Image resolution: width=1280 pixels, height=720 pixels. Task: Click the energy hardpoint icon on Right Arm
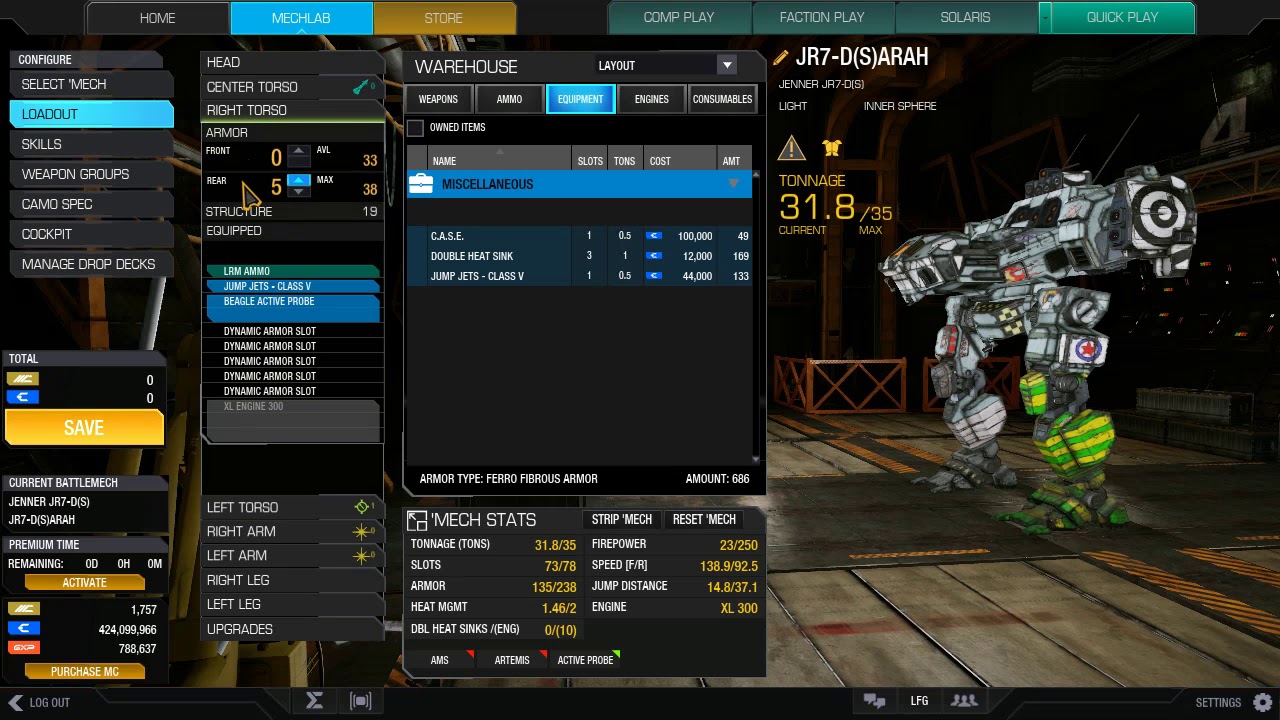[362, 532]
